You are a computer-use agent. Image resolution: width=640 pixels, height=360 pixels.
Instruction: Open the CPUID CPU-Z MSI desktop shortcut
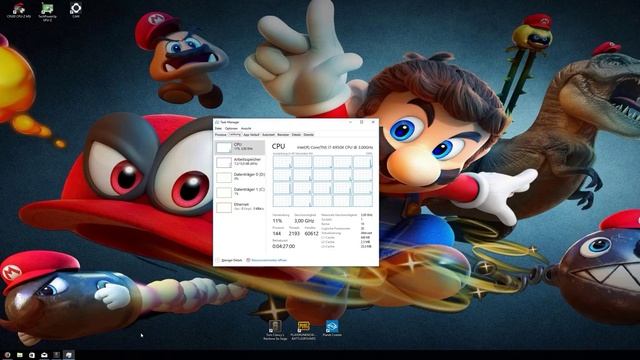point(18,11)
